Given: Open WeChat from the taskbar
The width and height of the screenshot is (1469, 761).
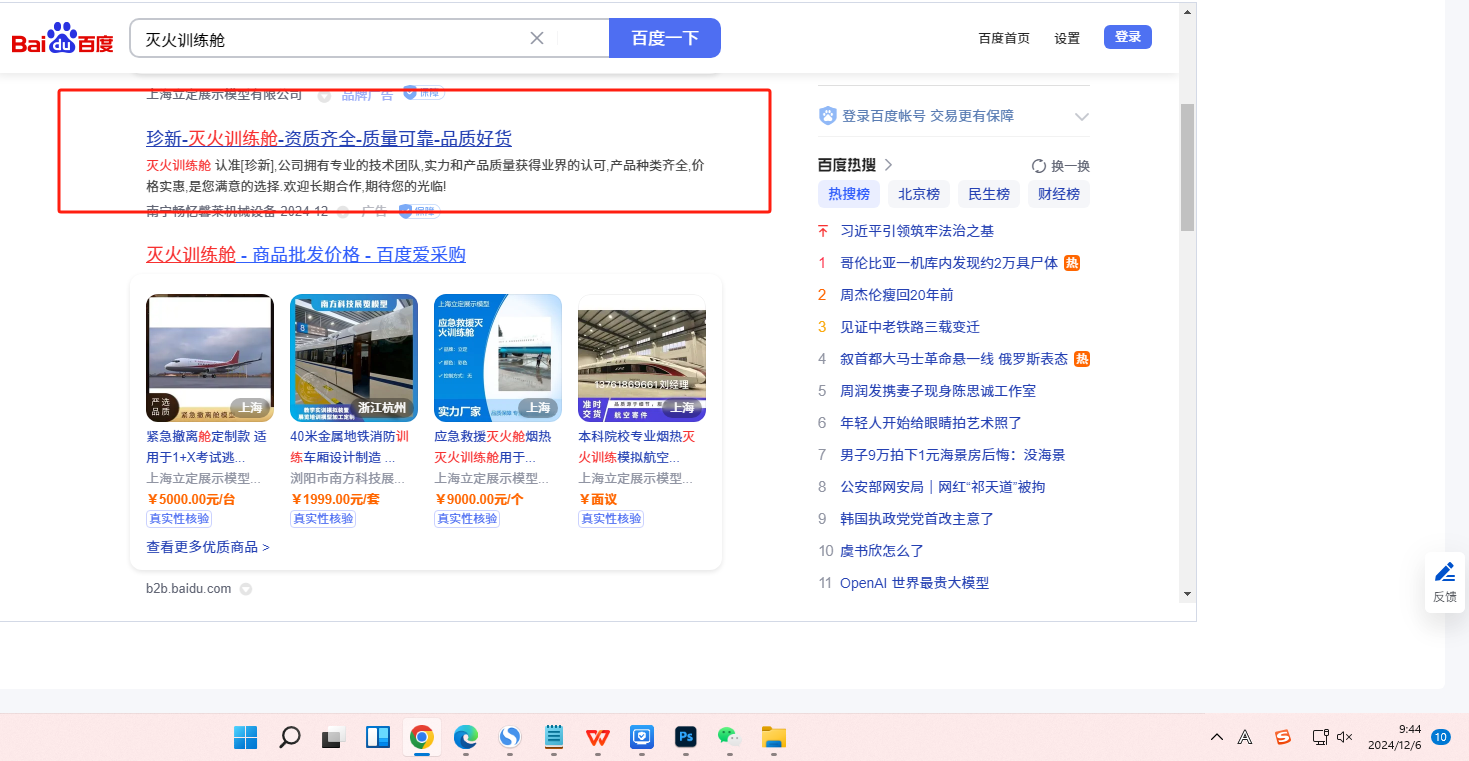Looking at the screenshot, I should [x=728, y=738].
